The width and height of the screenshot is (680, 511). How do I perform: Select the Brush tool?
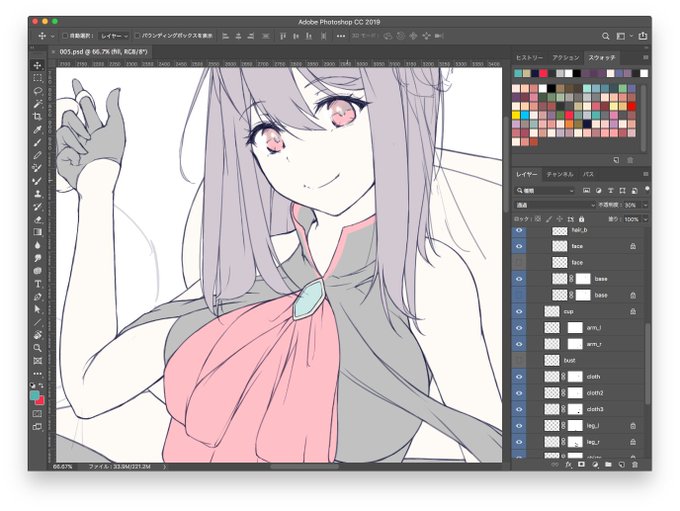(x=38, y=142)
